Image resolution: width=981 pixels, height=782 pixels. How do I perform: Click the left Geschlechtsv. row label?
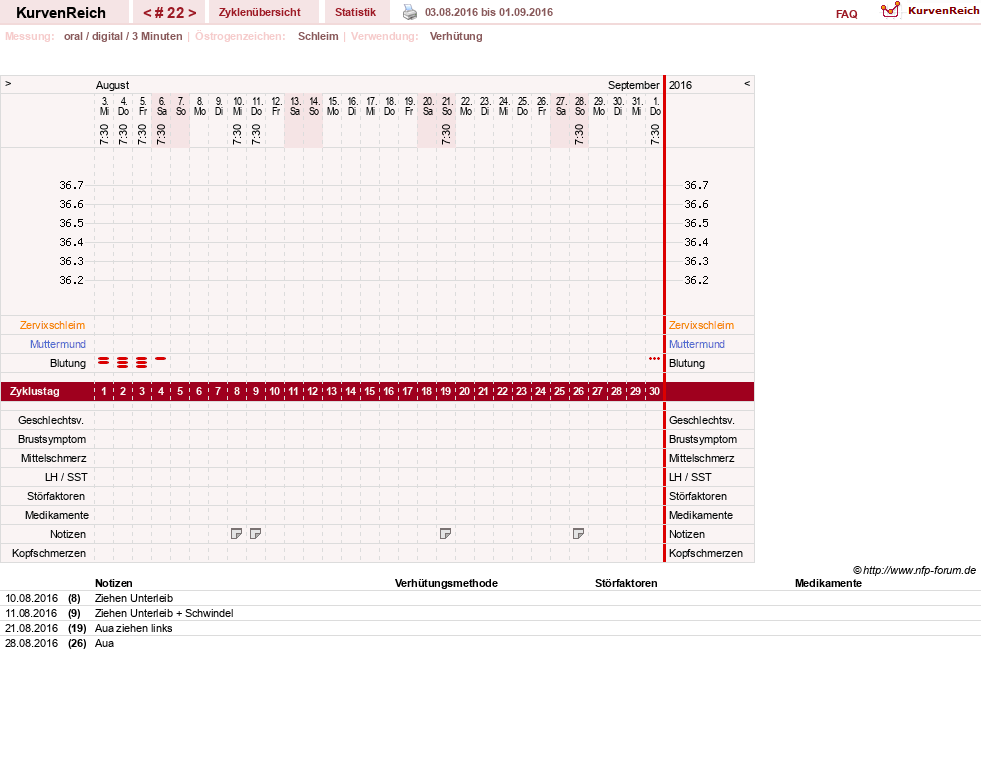tap(51, 420)
